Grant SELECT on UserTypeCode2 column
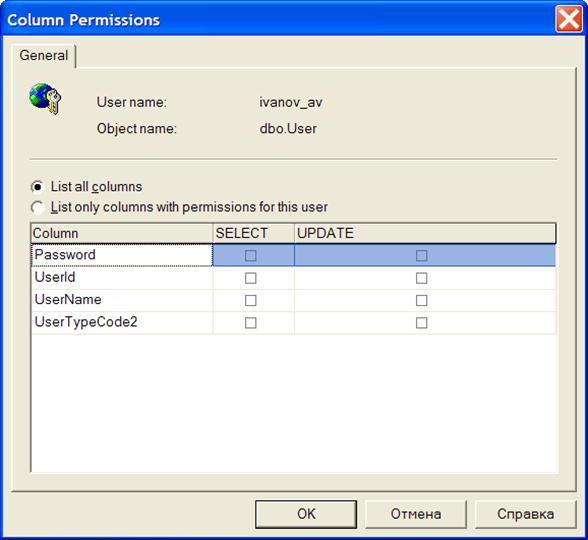Viewport: 588px width, 540px height. tap(250, 323)
